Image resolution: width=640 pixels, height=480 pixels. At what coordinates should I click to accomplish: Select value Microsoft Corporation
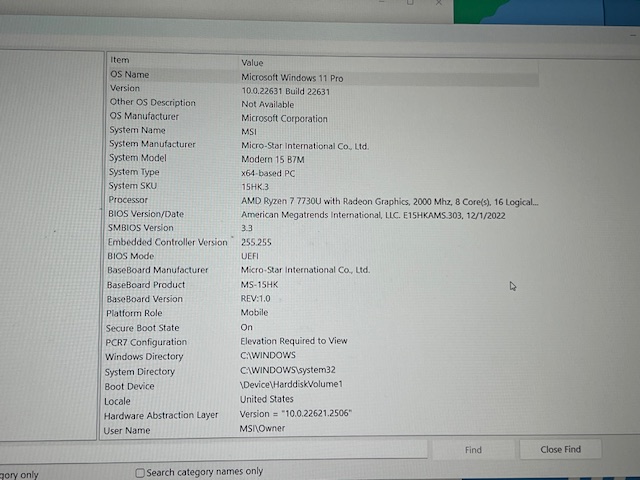(284, 119)
